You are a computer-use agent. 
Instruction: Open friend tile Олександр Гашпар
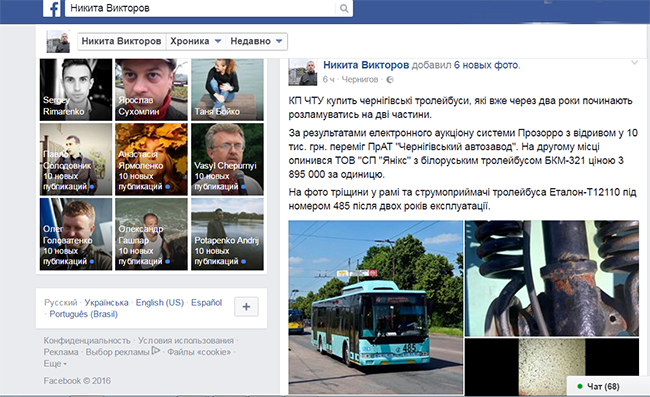pos(151,234)
